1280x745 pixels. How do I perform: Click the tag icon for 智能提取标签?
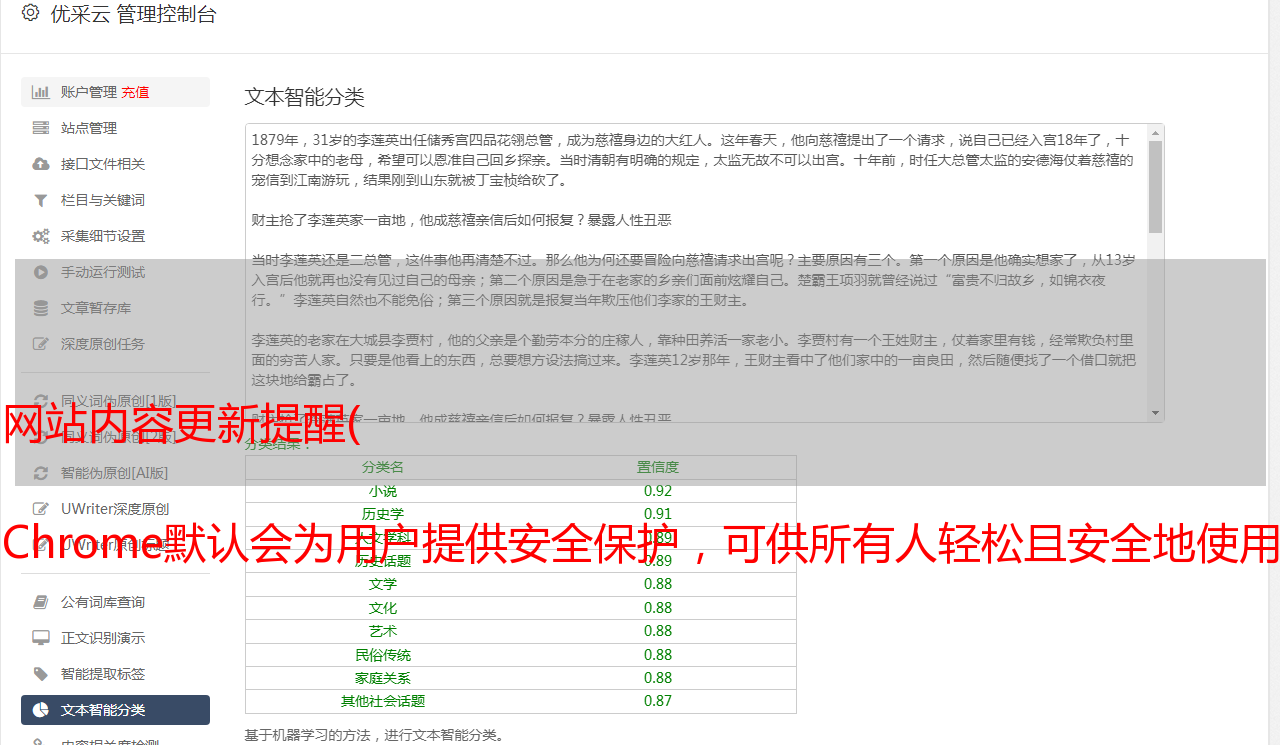tap(41, 674)
